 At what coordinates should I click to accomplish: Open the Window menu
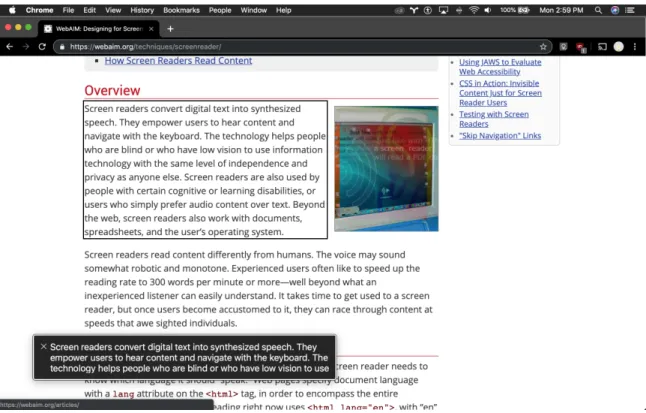[x=254, y=10]
